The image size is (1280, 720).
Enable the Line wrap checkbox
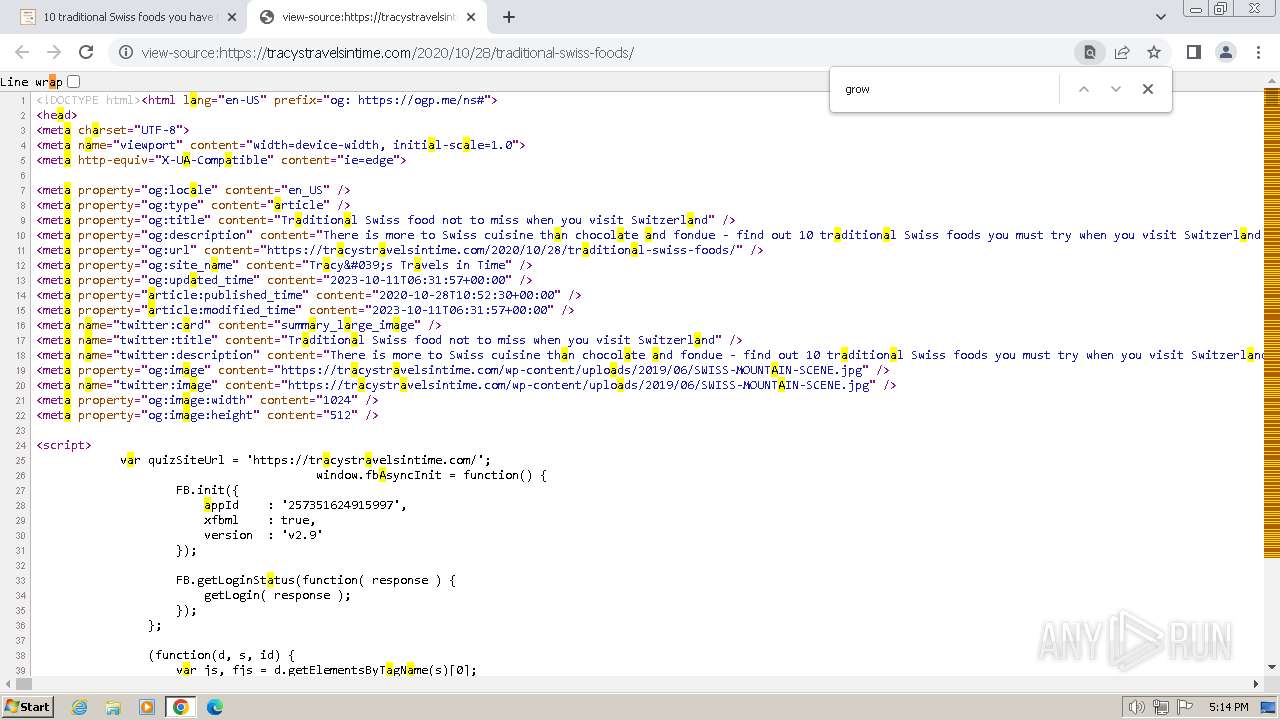[x=73, y=82]
